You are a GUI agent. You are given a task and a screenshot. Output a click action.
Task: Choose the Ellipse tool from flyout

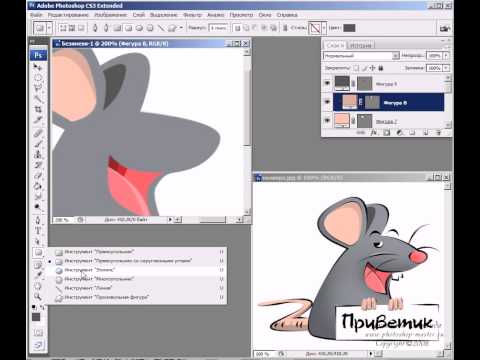(137, 270)
